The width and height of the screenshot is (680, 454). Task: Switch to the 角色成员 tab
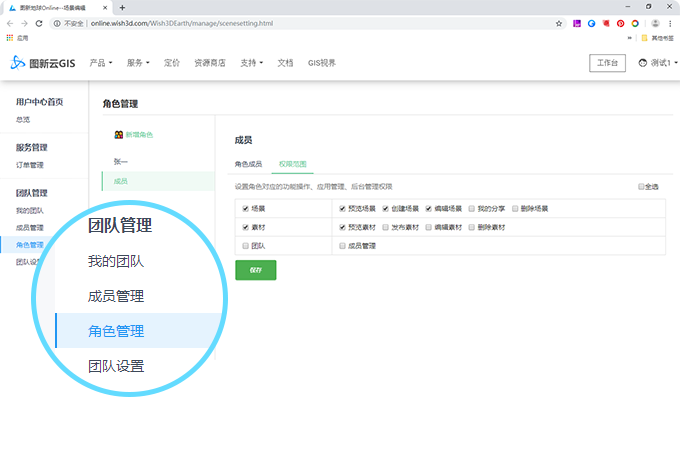point(248,163)
